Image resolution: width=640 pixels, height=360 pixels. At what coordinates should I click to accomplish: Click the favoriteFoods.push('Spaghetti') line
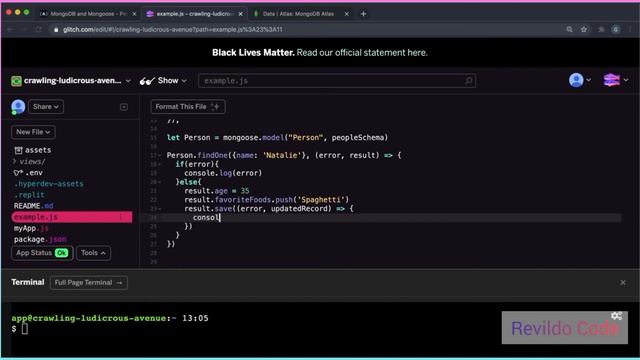click(x=267, y=200)
